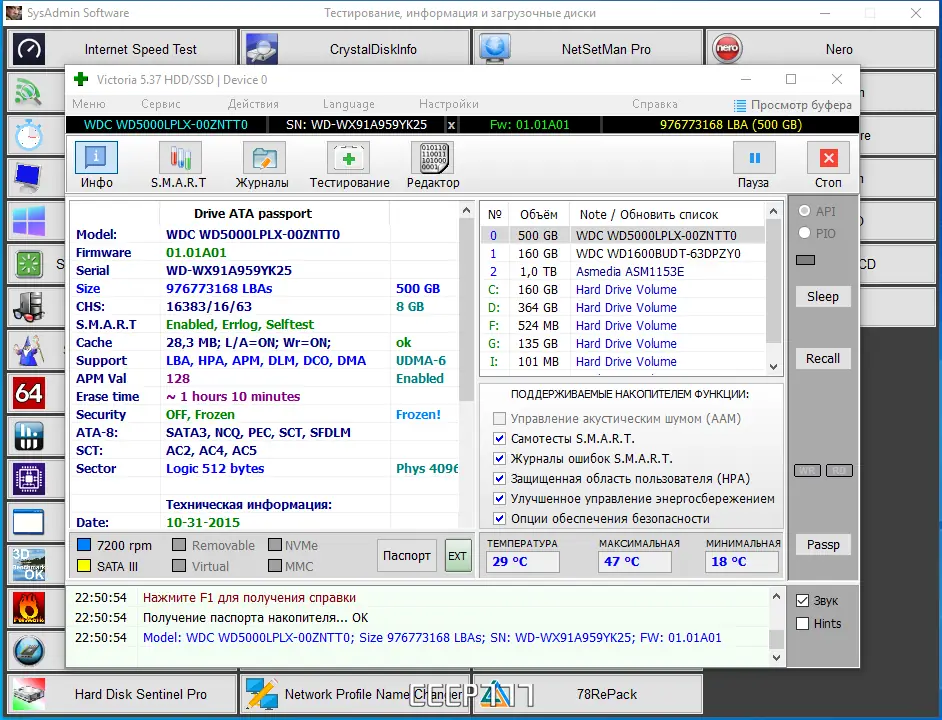Click the Sleep button
The height and width of the screenshot is (720, 942).
pos(823,296)
